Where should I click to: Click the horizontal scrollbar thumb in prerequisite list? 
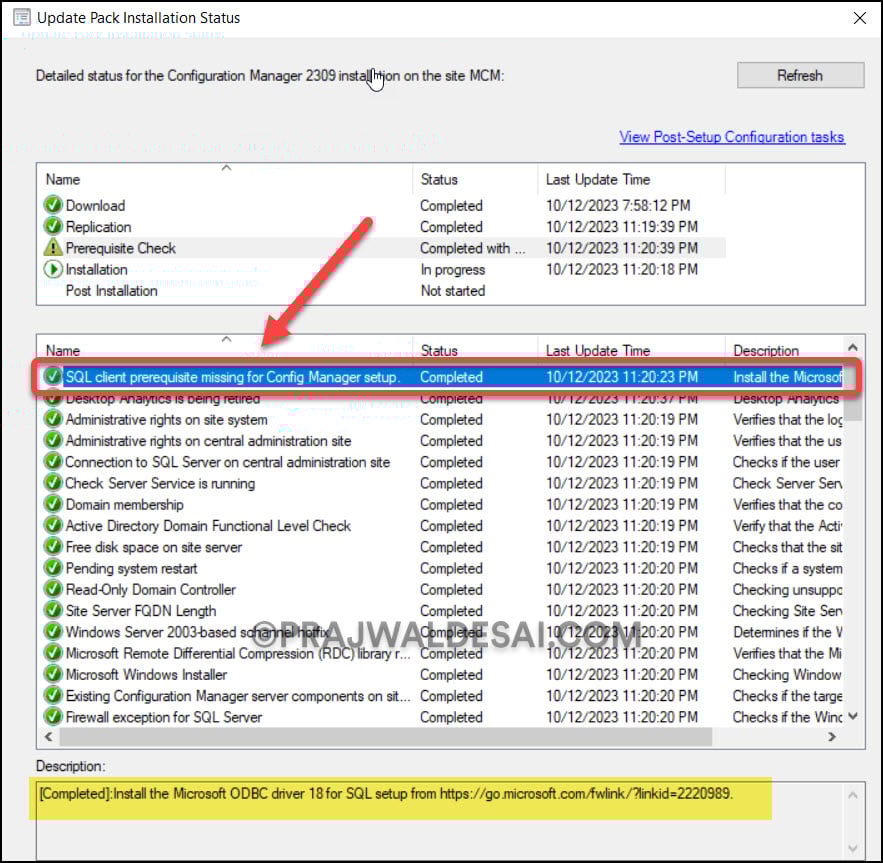tap(386, 736)
